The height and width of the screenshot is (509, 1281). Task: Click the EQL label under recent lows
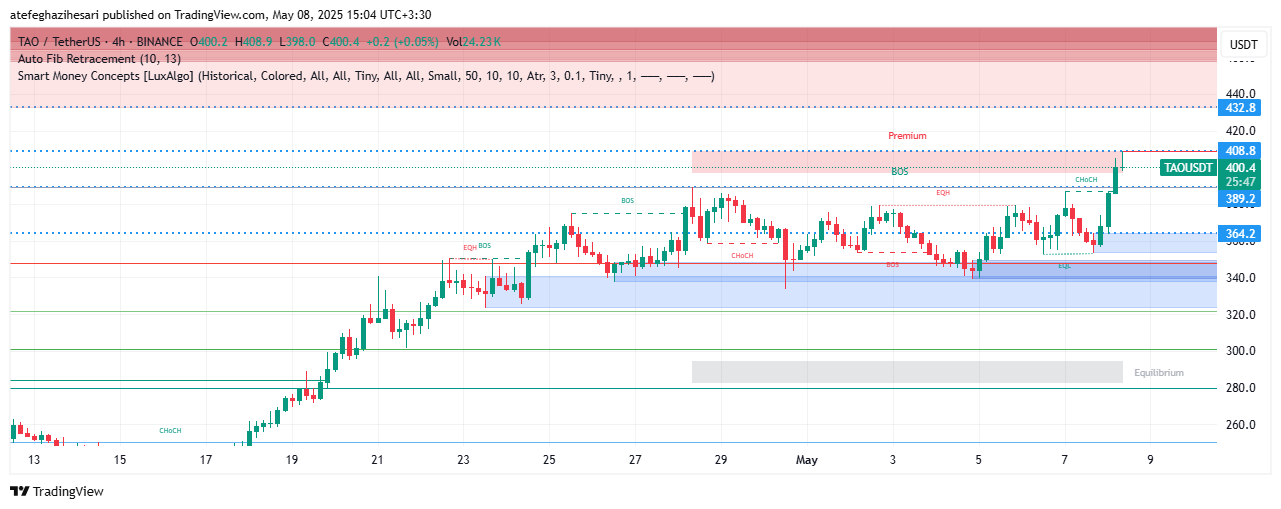tap(1064, 266)
